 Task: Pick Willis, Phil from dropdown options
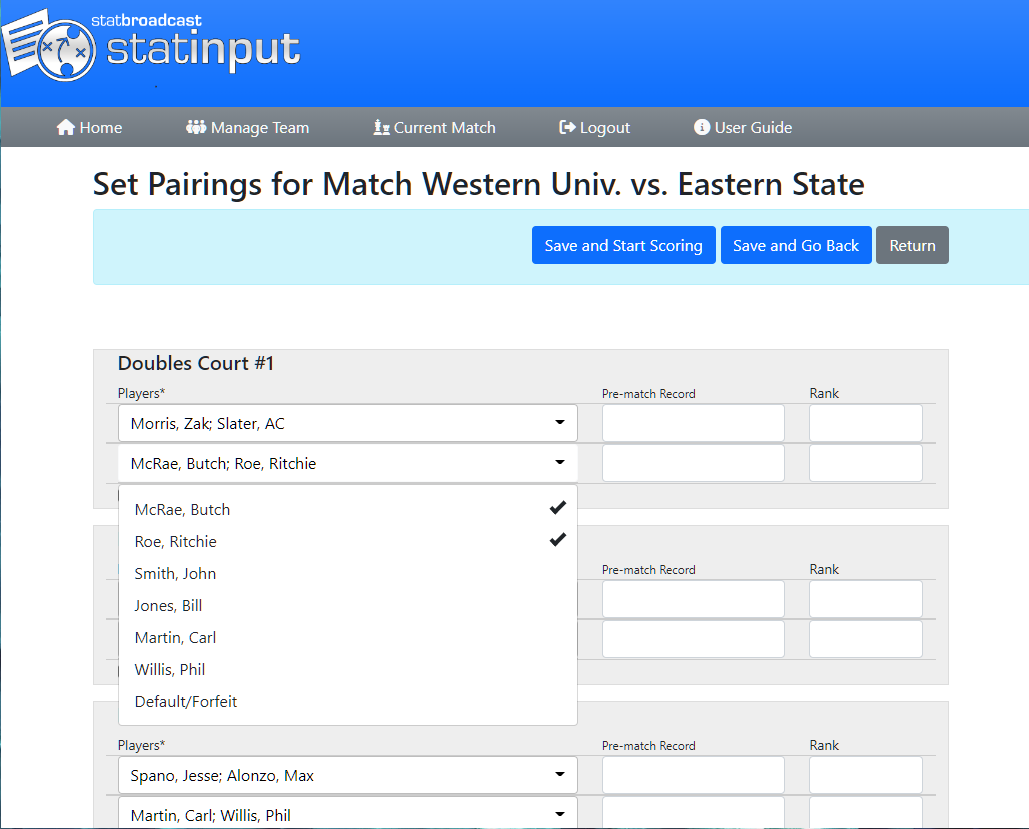pos(170,669)
